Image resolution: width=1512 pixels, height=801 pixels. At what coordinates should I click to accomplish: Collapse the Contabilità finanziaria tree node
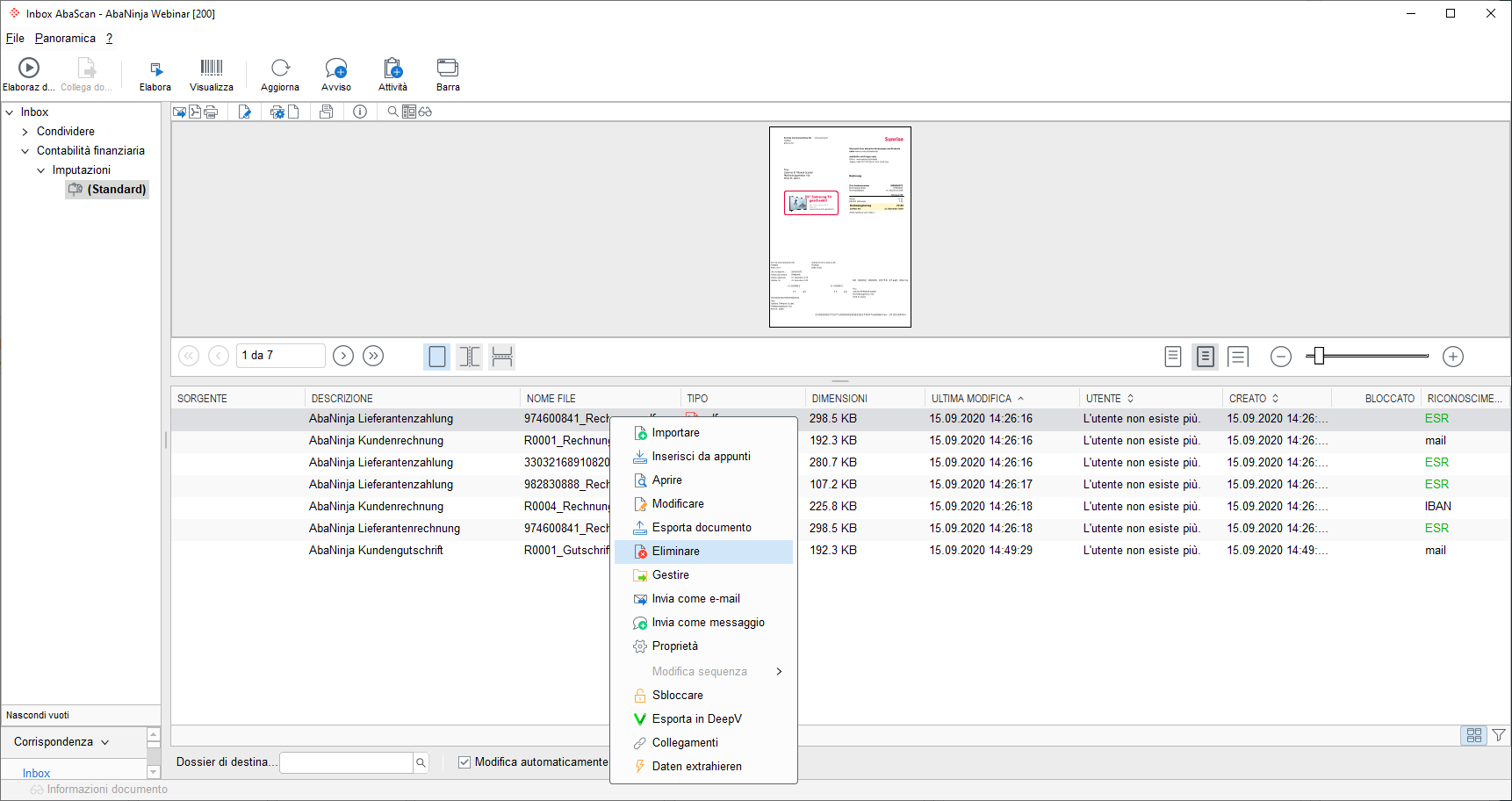tap(25, 151)
